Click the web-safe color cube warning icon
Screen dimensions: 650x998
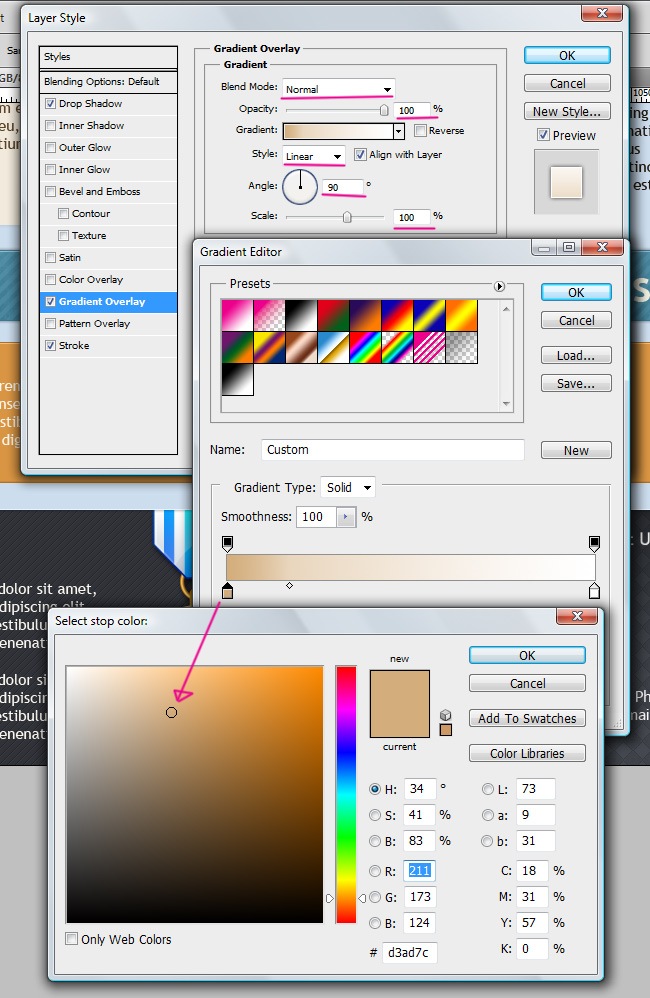pyautogui.click(x=446, y=715)
